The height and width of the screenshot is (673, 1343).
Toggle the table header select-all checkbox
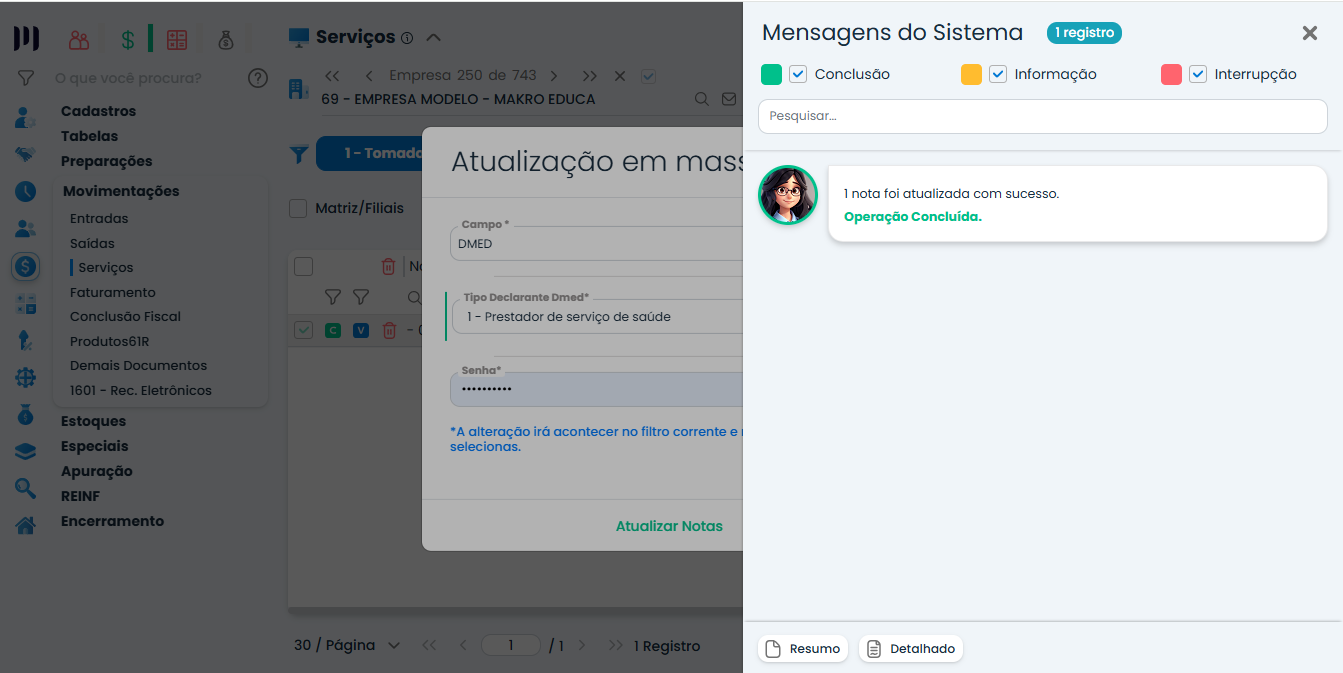[304, 266]
